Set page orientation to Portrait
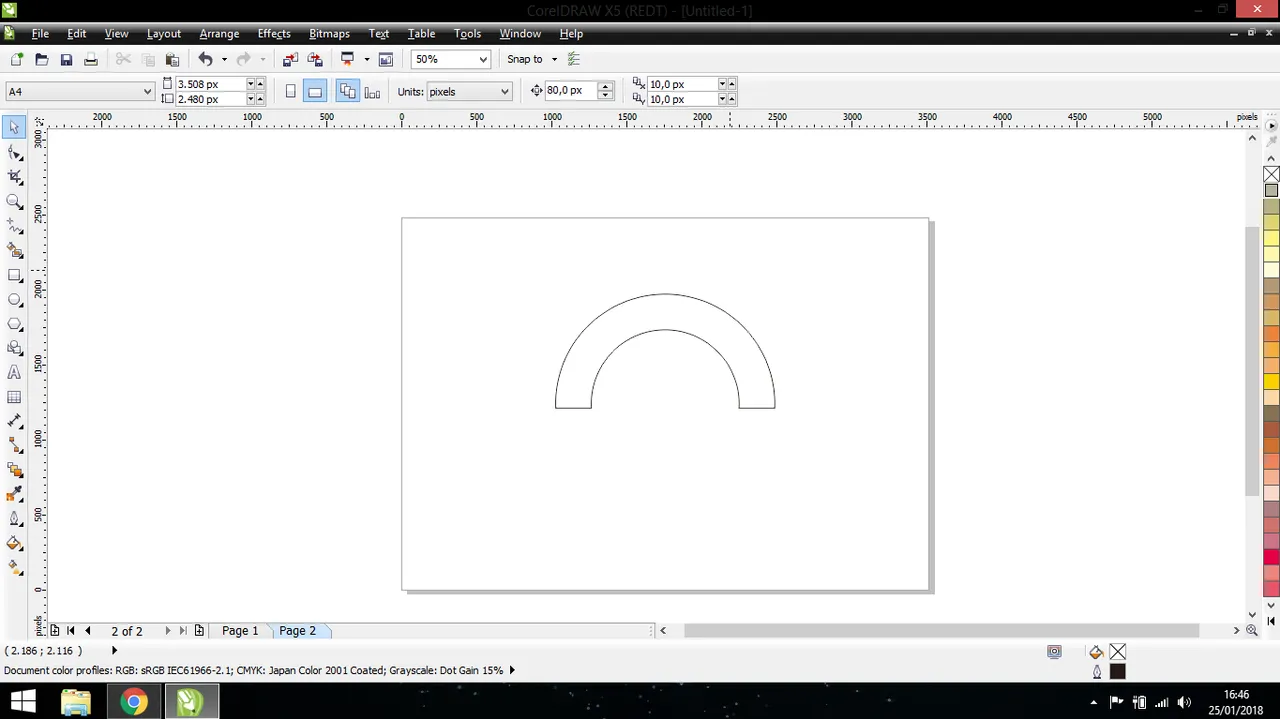1280x719 pixels. 290,91
